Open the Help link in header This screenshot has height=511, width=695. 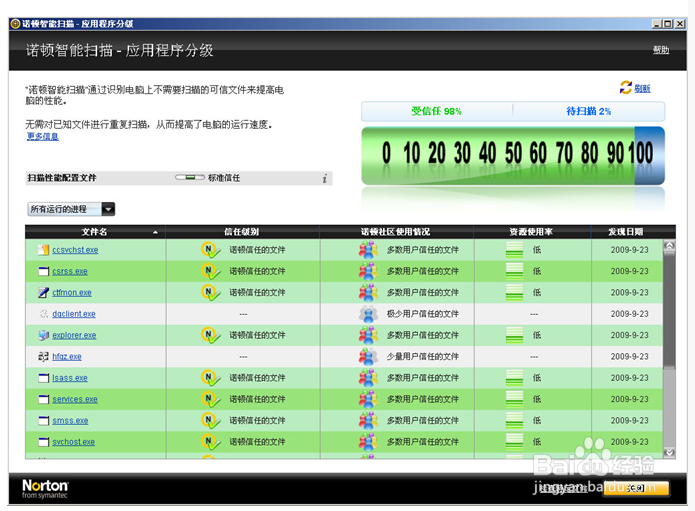[x=661, y=50]
